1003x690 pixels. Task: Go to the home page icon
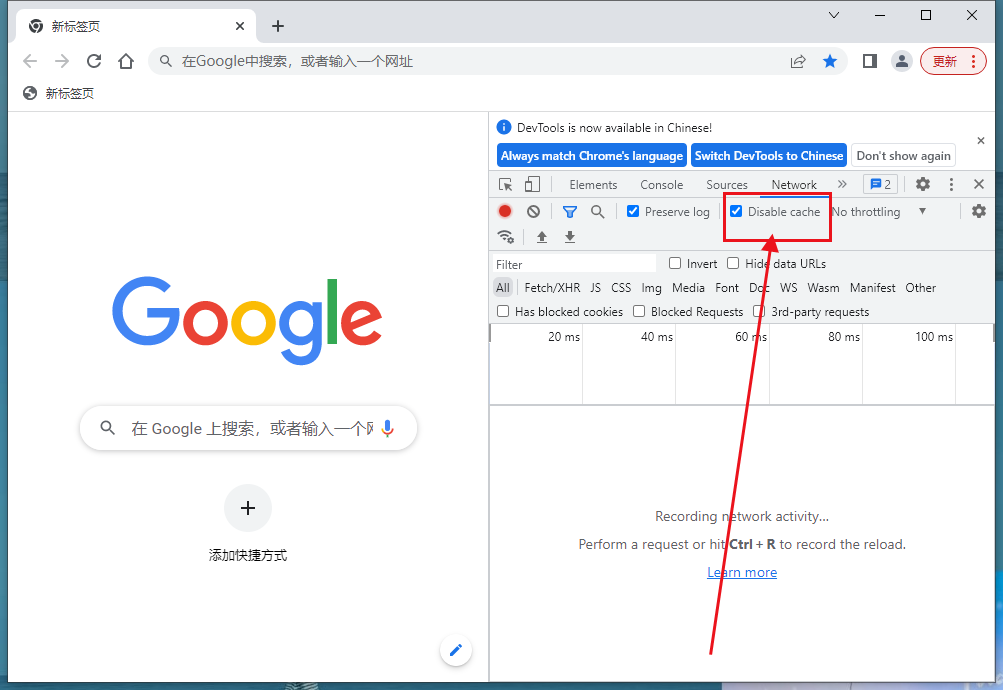pyautogui.click(x=126, y=61)
